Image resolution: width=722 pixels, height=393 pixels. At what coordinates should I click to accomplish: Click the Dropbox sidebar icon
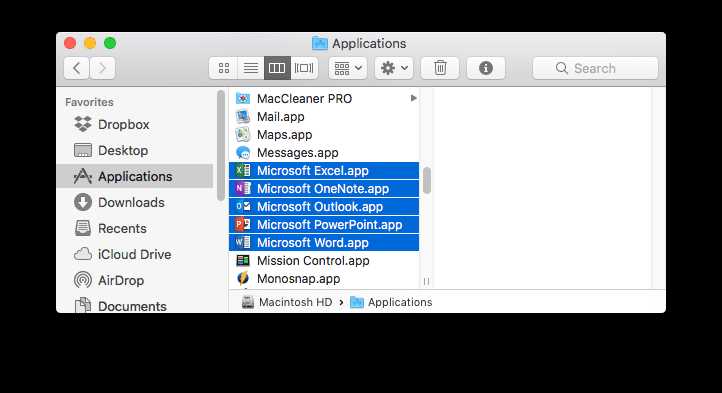click(83, 124)
